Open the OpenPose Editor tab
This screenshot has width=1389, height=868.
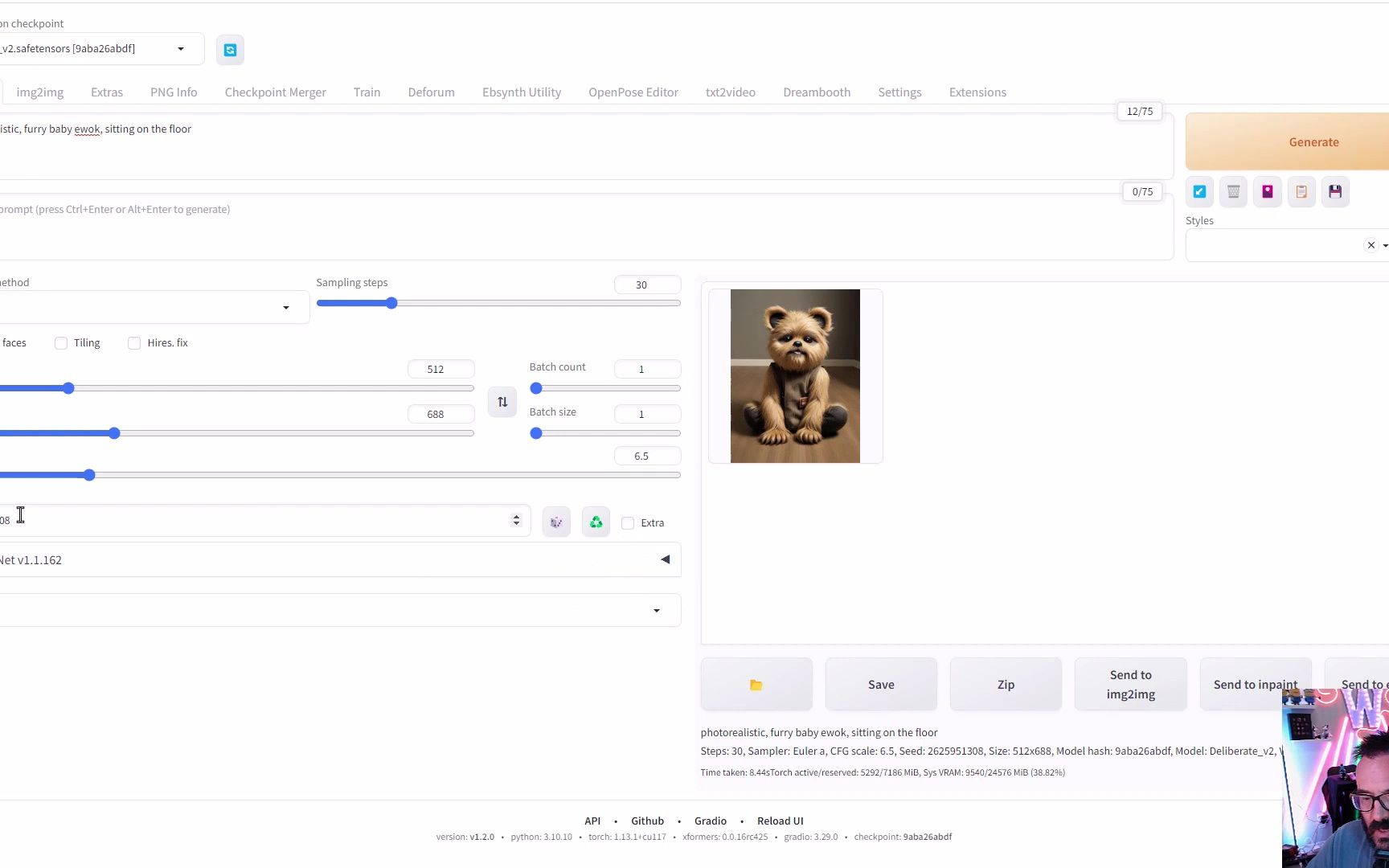click(x=633, y=92)
